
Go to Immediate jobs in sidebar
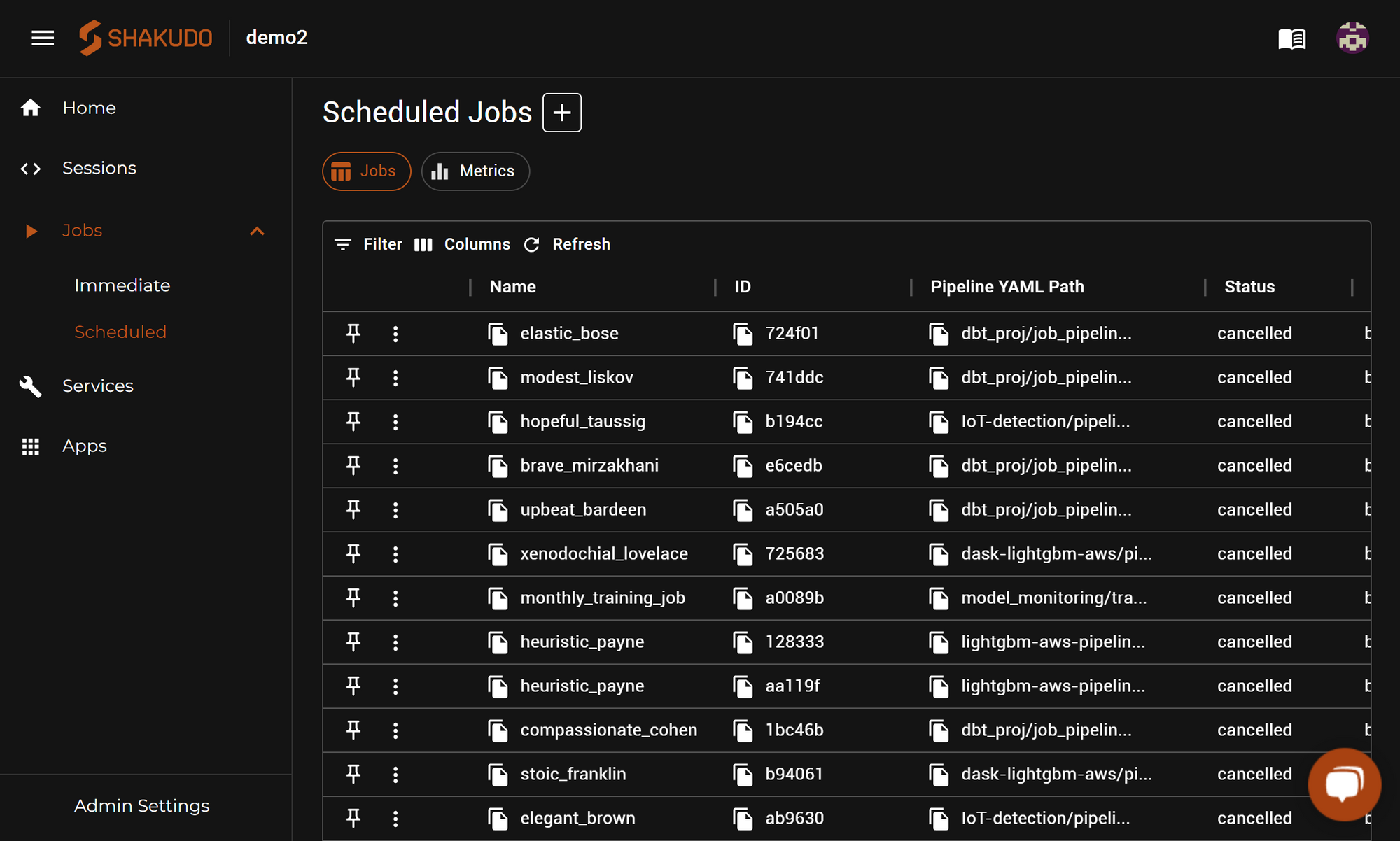coord(122,285)
